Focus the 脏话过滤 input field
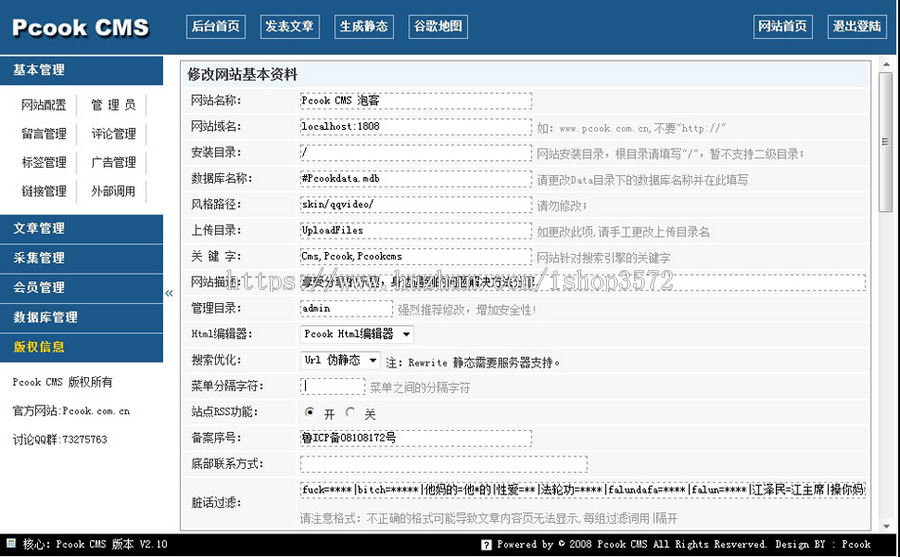900x557 pixels. tap(583, 490)
